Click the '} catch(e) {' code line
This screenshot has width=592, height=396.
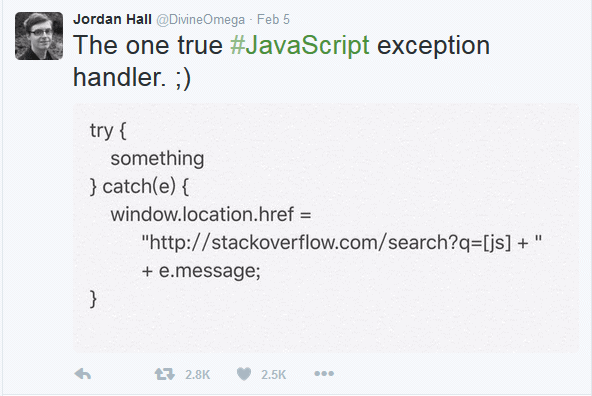click(139, 187)
